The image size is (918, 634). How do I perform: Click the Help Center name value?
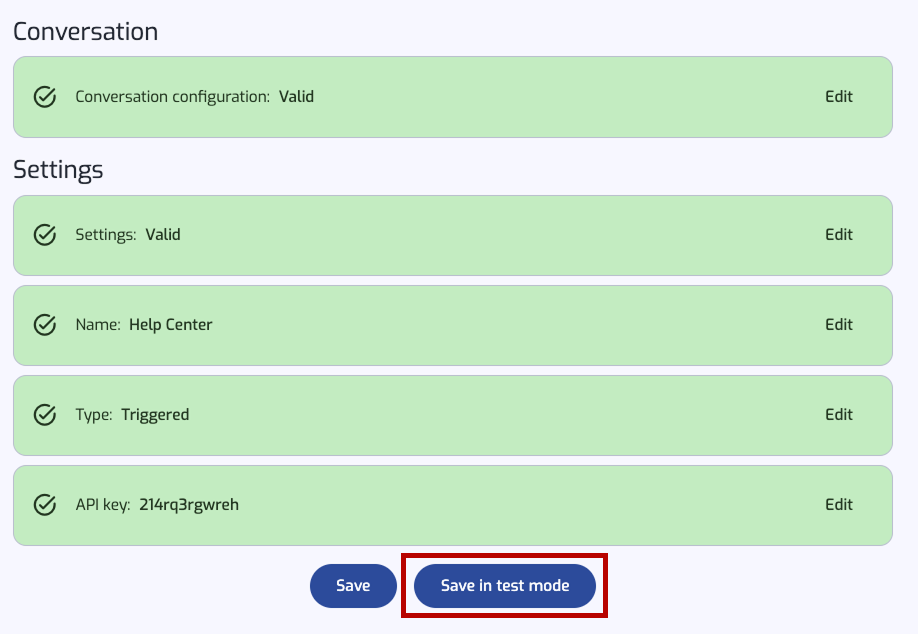pos(171,325)
